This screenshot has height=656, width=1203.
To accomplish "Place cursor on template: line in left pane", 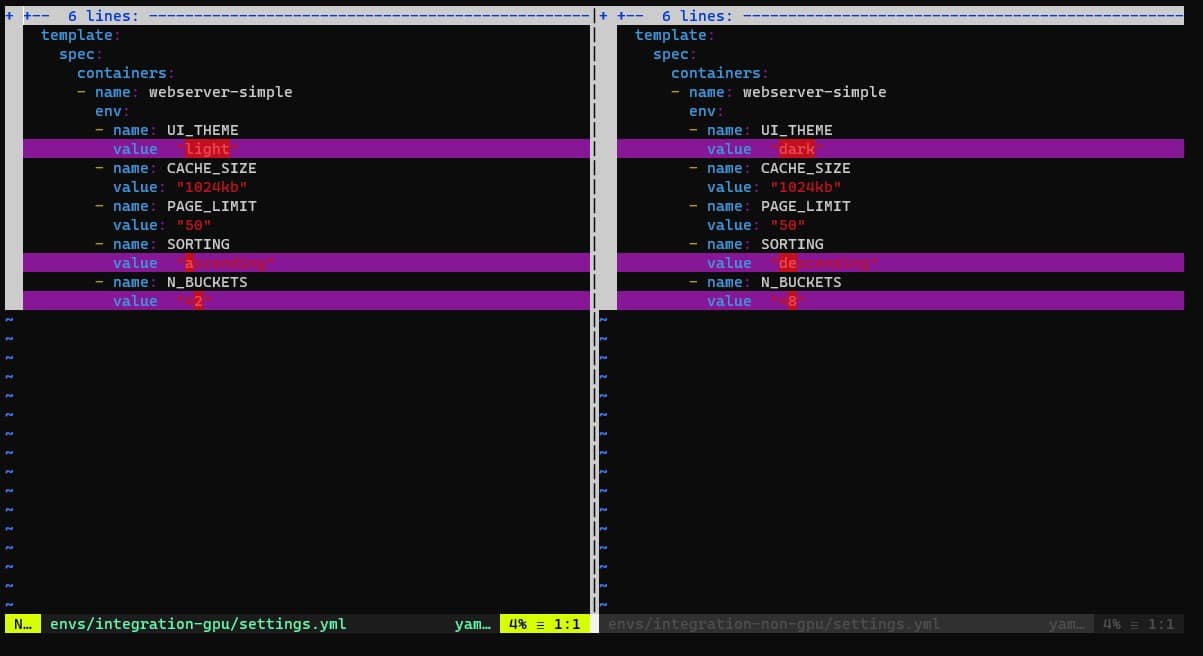I will pyautogui.click(x=81, y=35).
